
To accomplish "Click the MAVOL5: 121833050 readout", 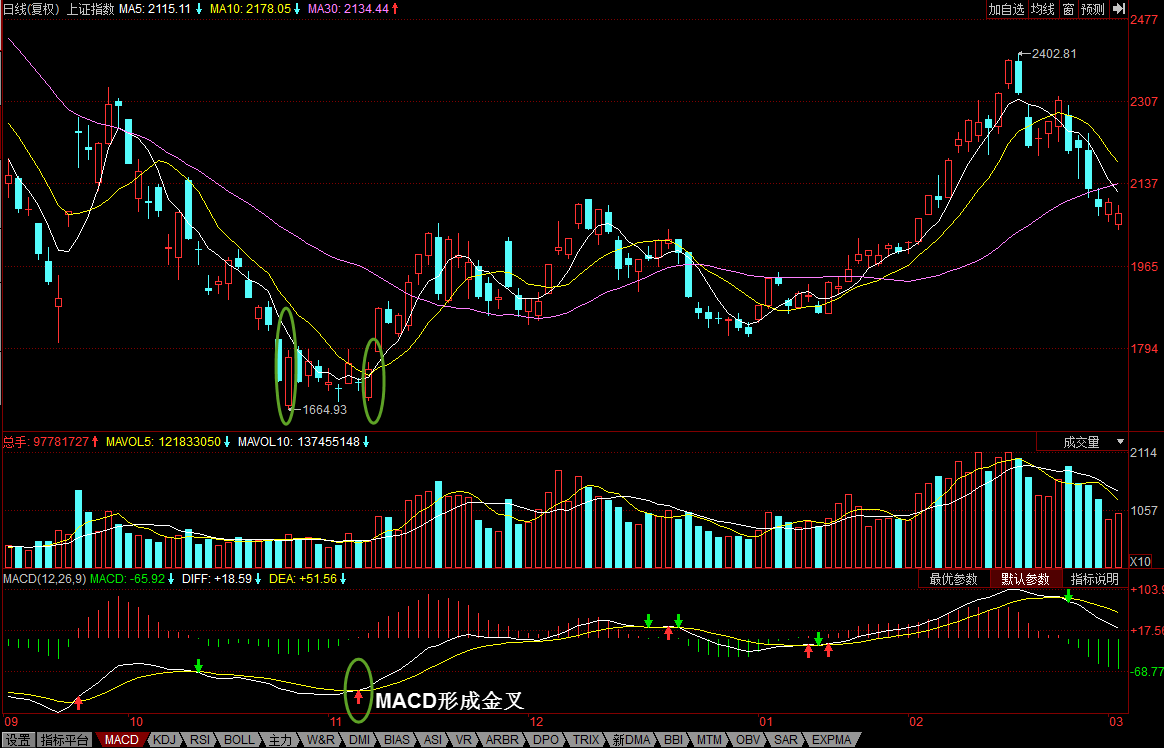I will [x=163, y=442].
